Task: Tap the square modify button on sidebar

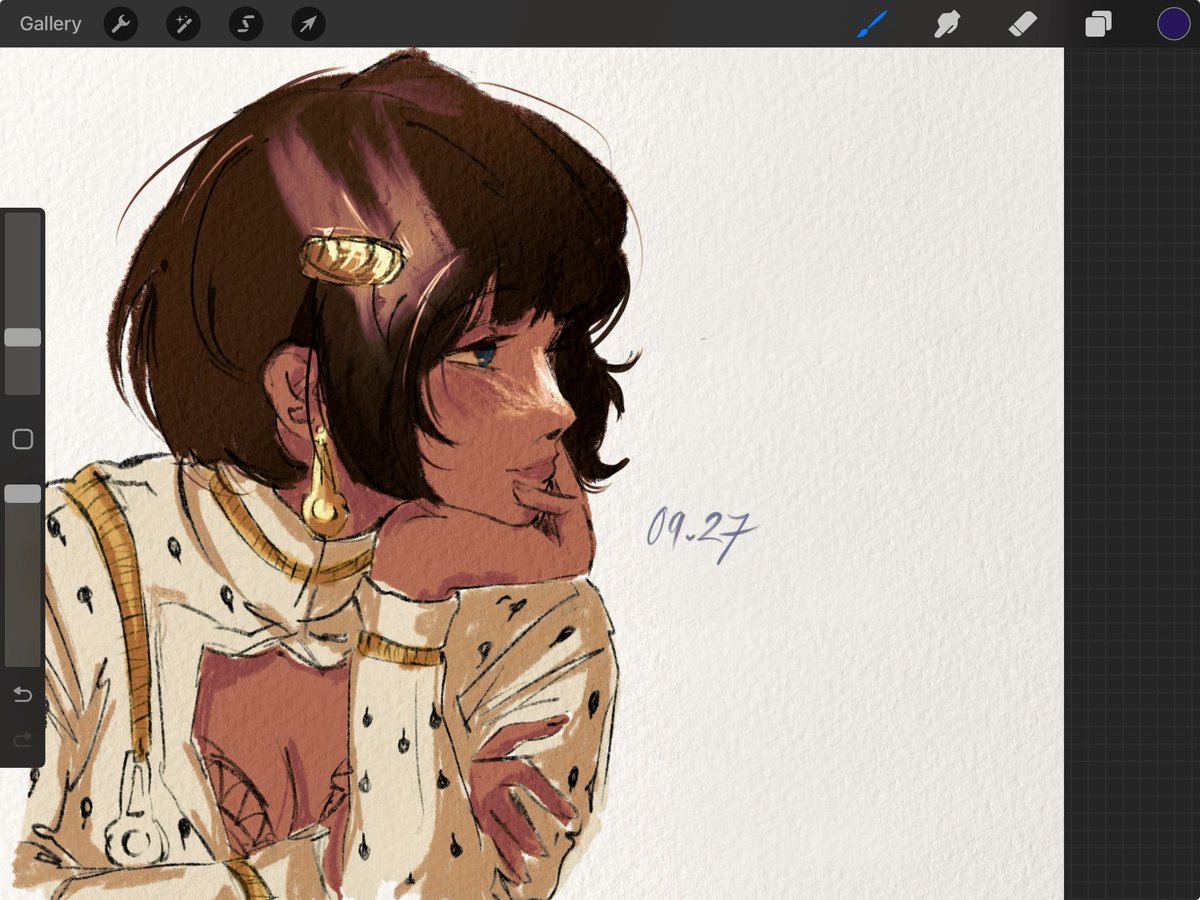Action: click(22, 439)
